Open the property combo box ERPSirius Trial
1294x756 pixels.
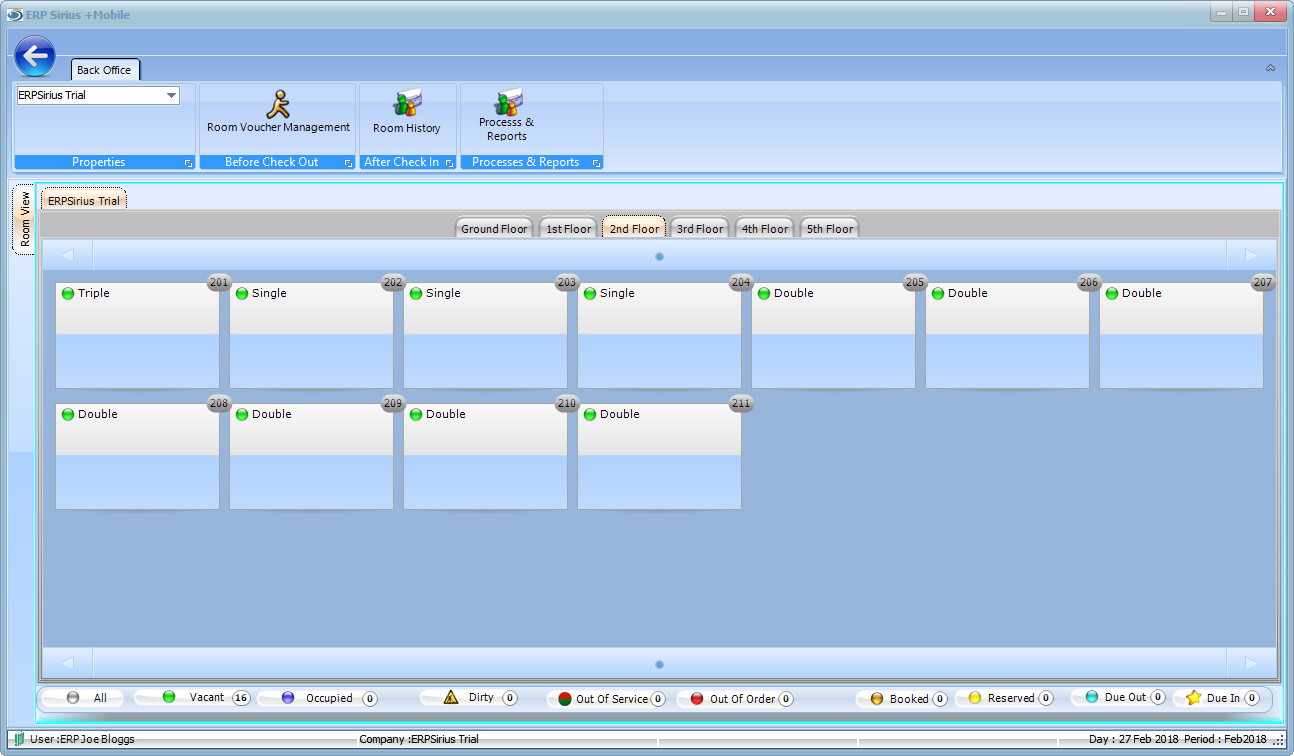(98, 96)
